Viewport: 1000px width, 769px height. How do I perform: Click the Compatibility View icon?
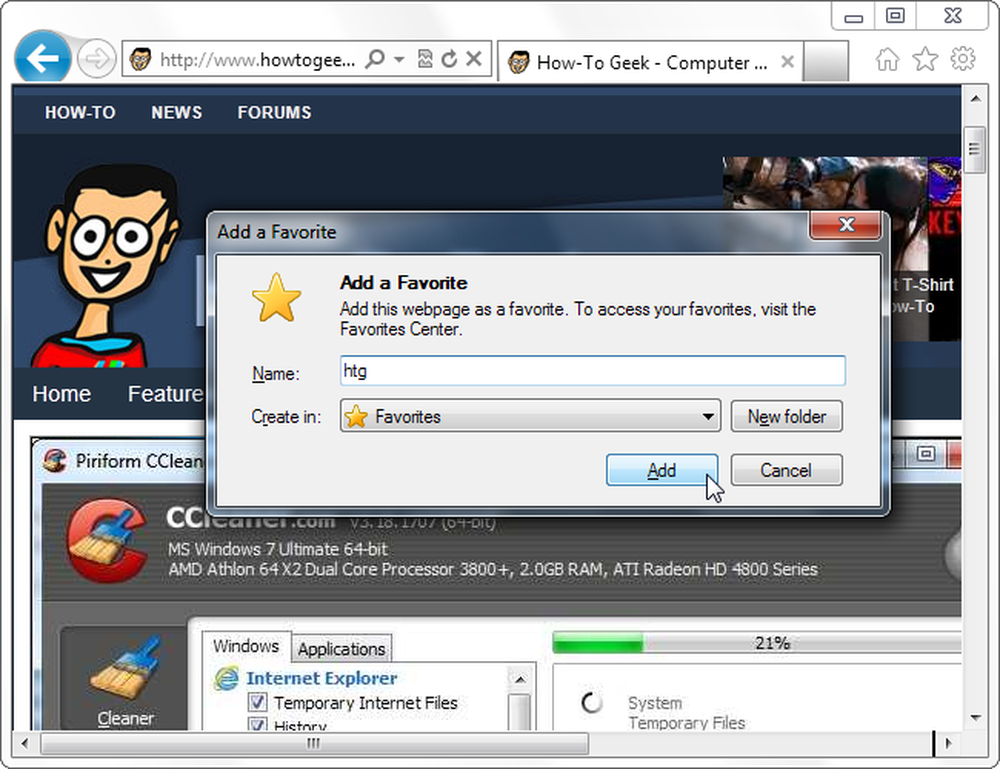coord(425,59)
